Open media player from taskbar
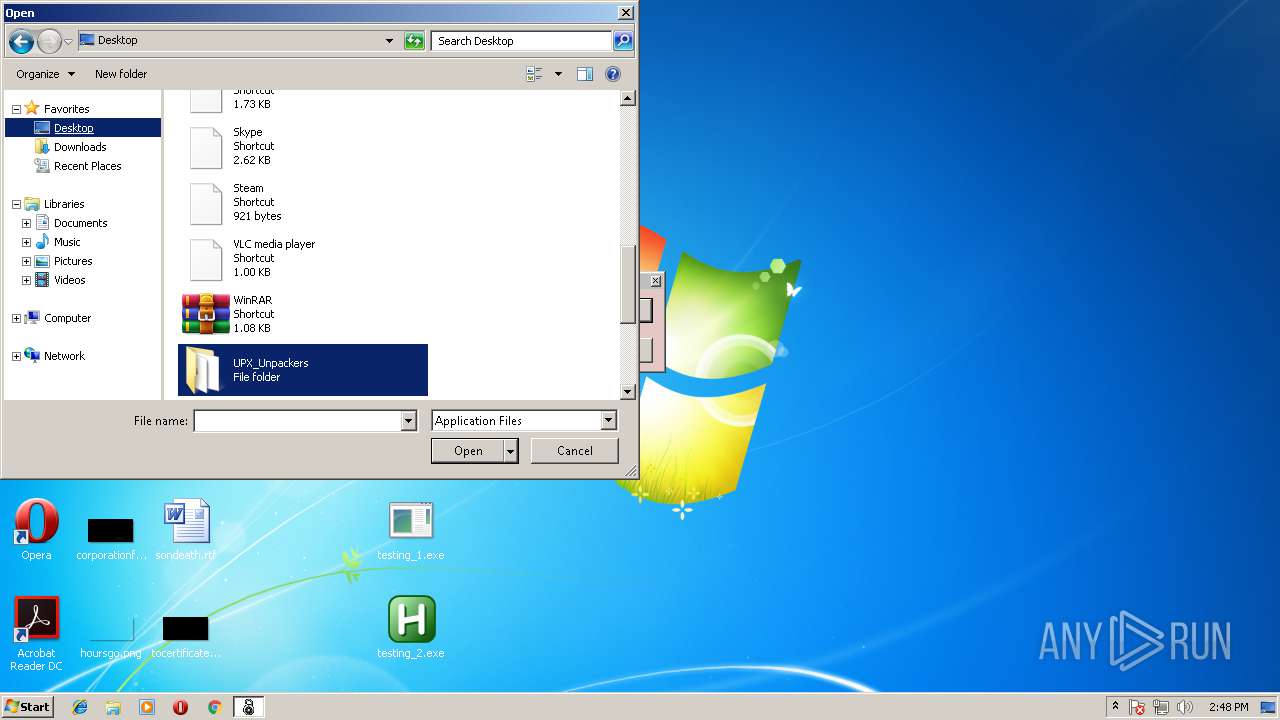 coord(147,707)
